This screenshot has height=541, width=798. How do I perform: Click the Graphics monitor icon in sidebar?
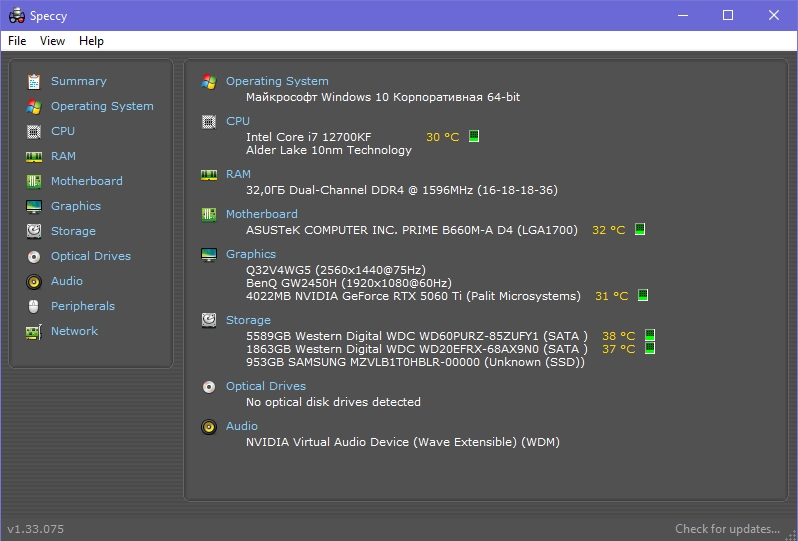pos(34,206)
